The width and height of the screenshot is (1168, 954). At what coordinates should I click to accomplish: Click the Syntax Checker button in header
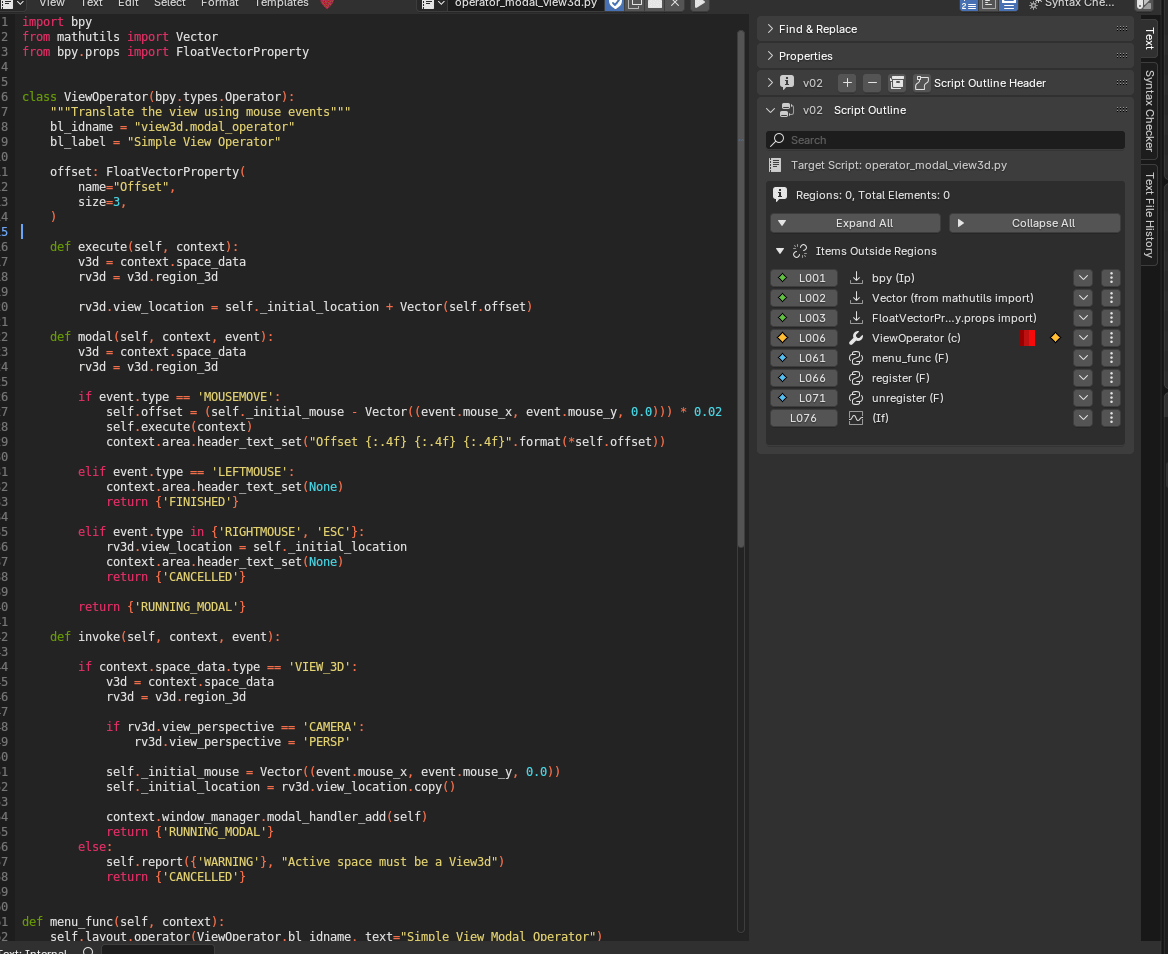[x=1073, y=4]
